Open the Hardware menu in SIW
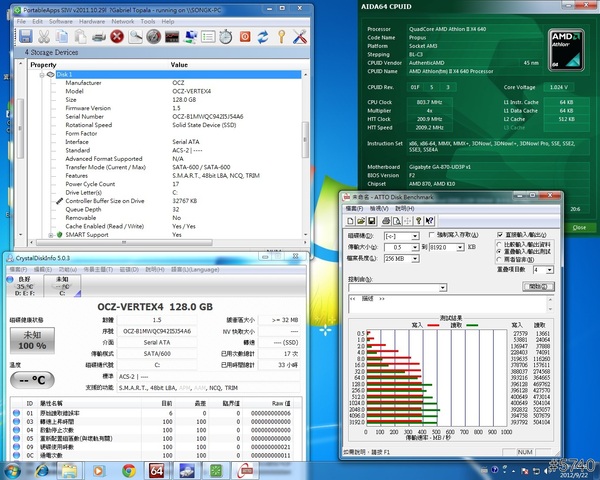The width and height of the screenshot is (600, 480). click(92, 20)
